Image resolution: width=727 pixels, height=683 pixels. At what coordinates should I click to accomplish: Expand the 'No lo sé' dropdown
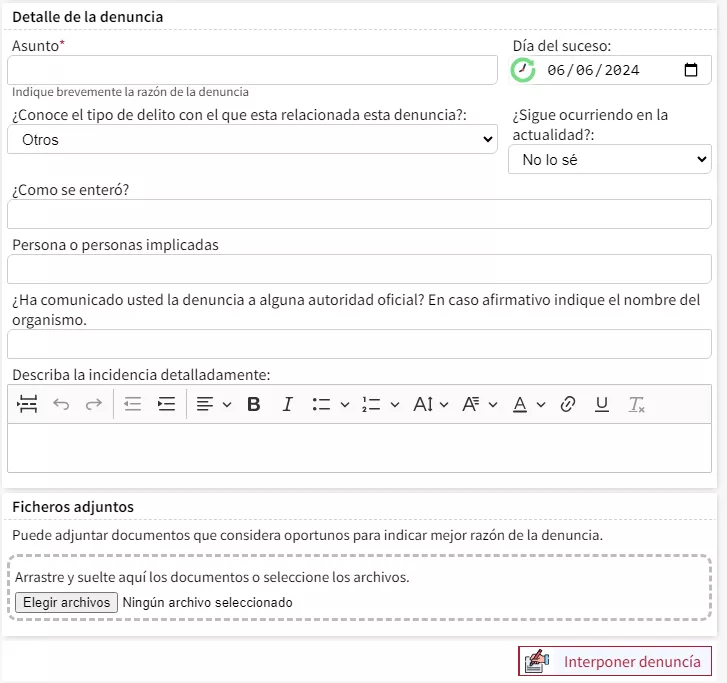609,159
